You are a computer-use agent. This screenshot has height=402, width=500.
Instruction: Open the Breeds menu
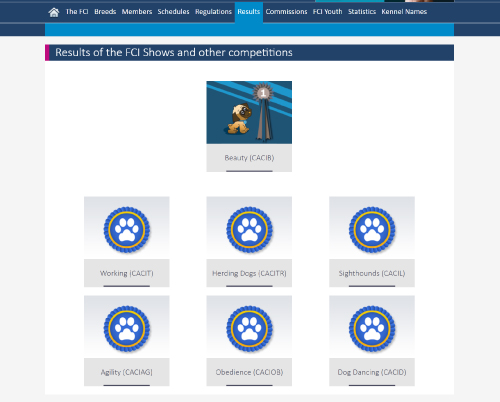tap(105, 12)
